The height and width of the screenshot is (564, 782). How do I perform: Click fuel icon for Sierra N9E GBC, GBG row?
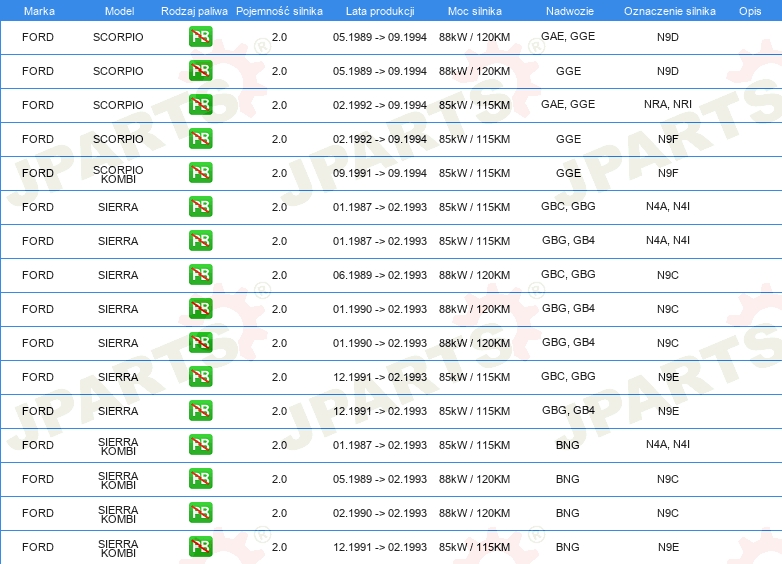(200, 377)
